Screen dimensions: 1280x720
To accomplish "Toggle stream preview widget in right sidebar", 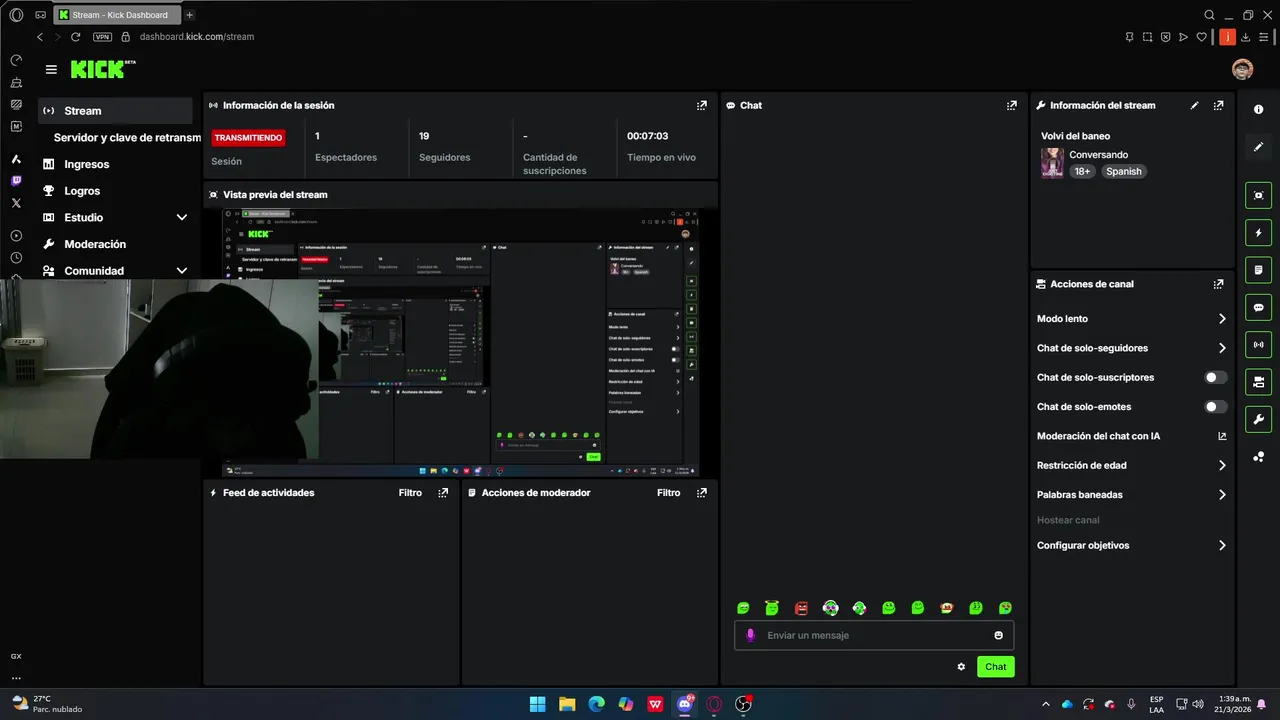I will (1258, 195).
